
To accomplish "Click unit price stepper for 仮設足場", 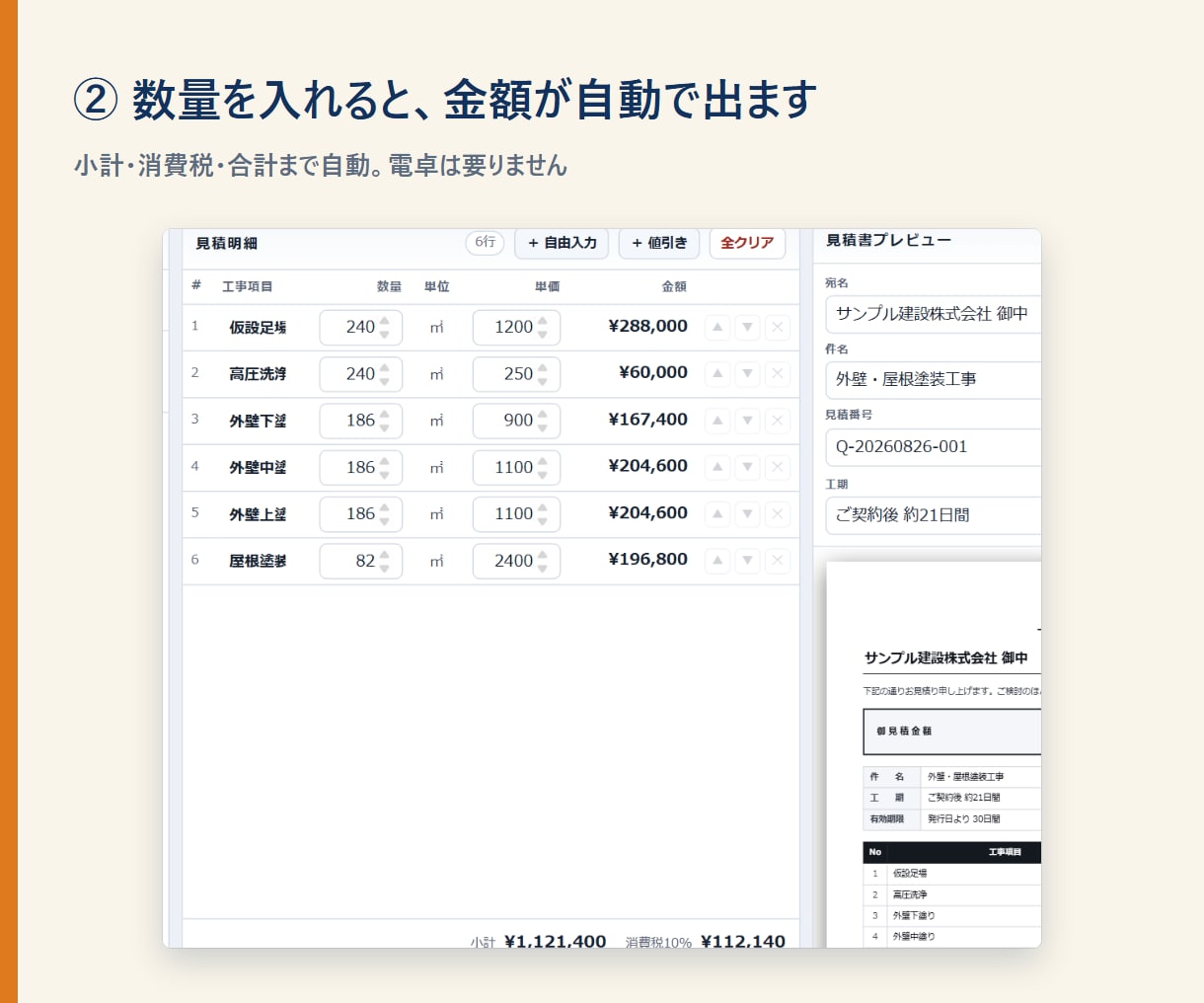I will (543, 327).
